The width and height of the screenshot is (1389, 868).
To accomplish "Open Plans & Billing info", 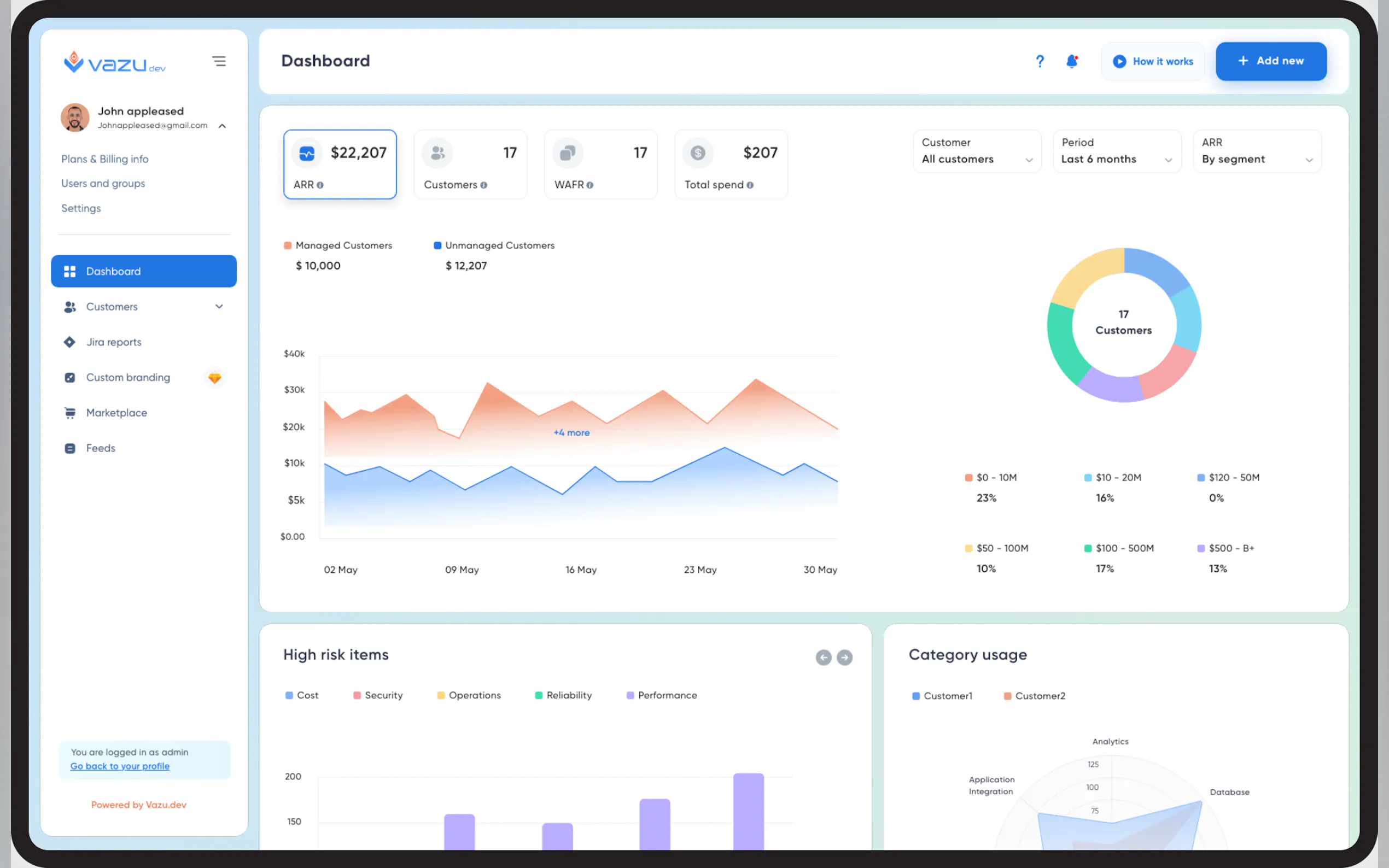I will point(105,159).
